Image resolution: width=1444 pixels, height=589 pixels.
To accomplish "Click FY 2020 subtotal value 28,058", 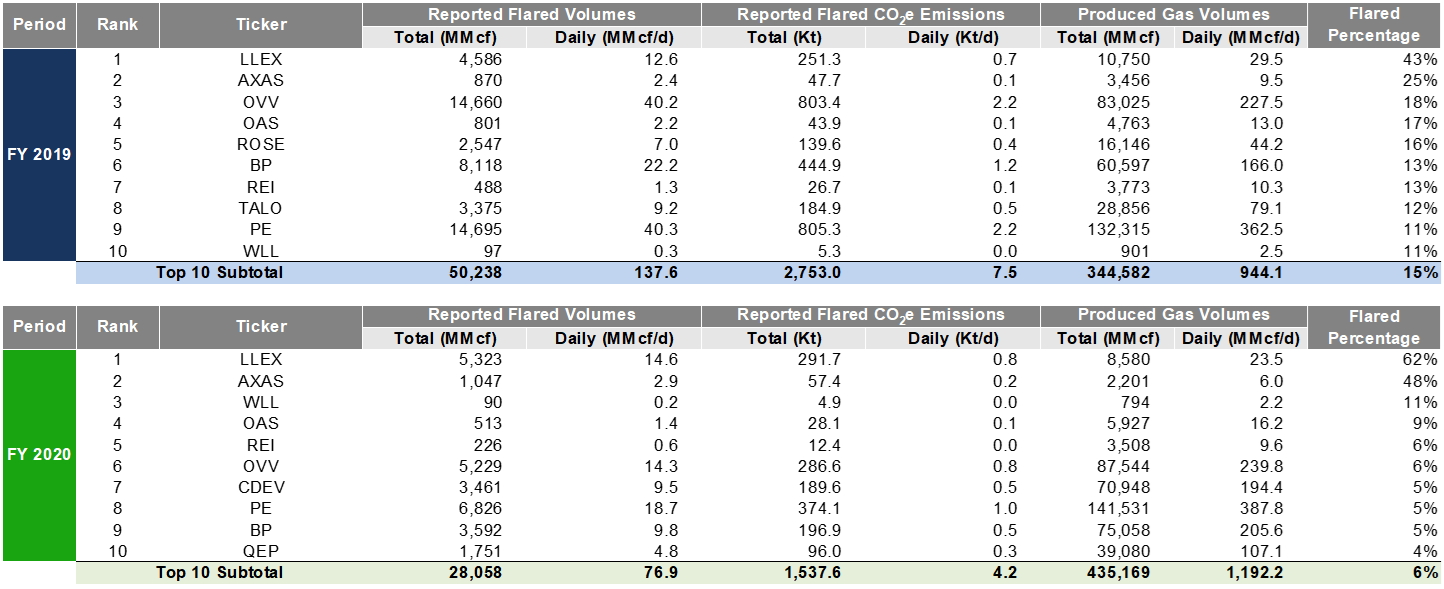I will click(476, 573).
